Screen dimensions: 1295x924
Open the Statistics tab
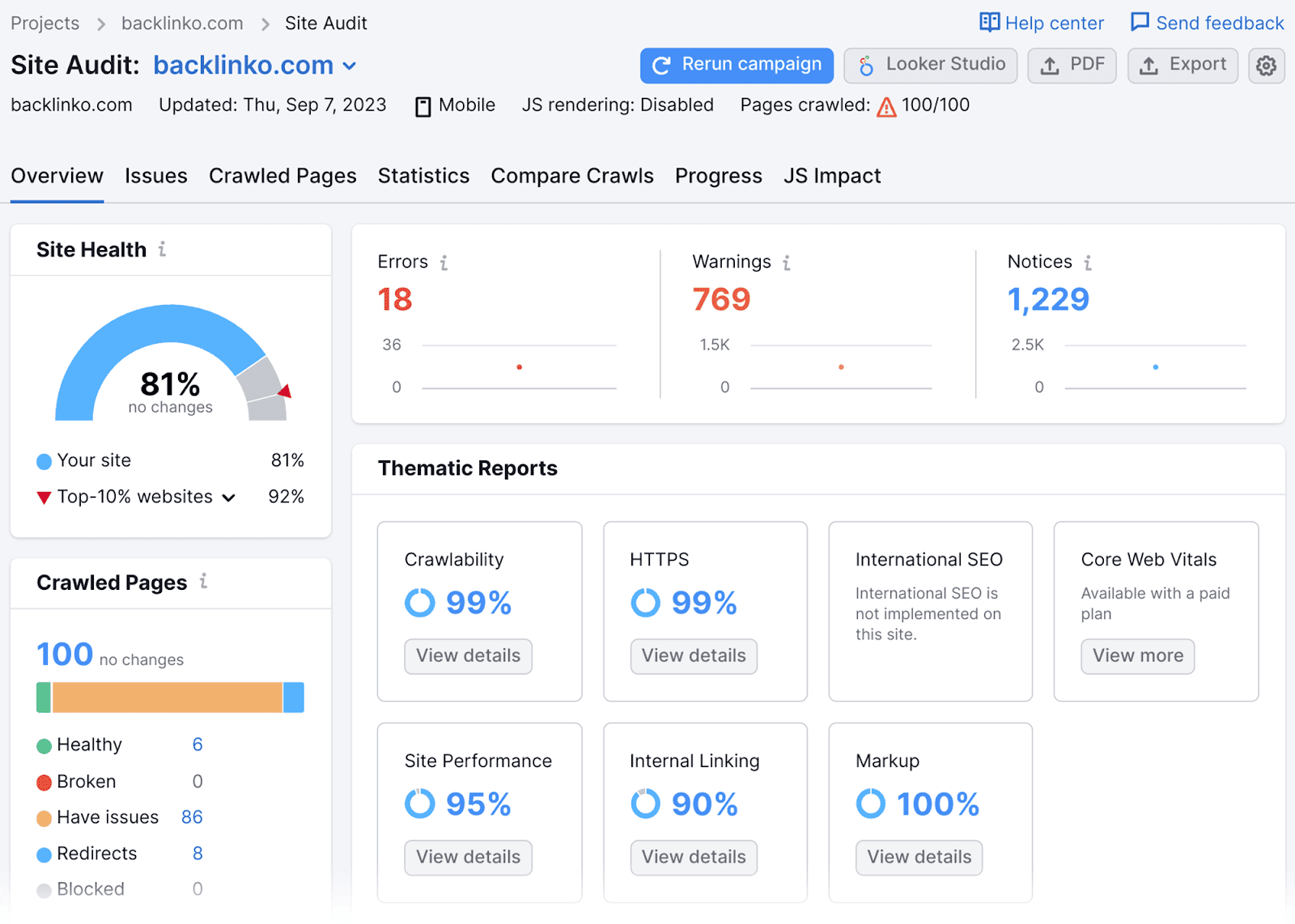[x=423, y=176]
